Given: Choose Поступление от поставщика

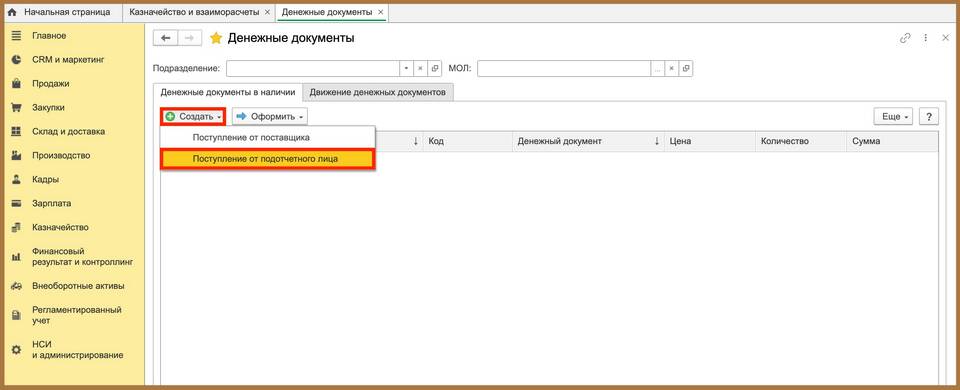Looking at the screenshot, I should point(267,137).
